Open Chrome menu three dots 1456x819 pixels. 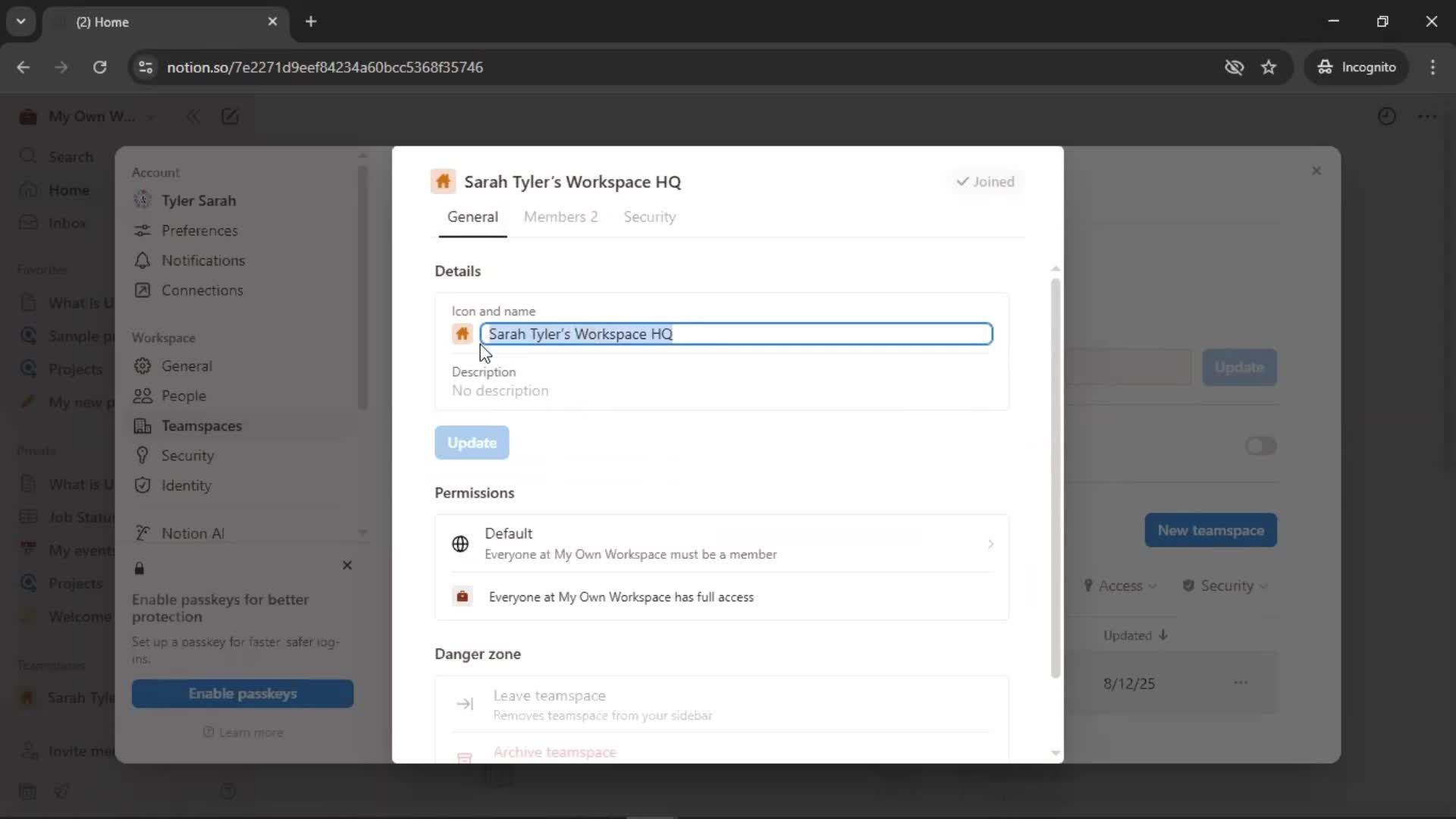point(1432,67)
